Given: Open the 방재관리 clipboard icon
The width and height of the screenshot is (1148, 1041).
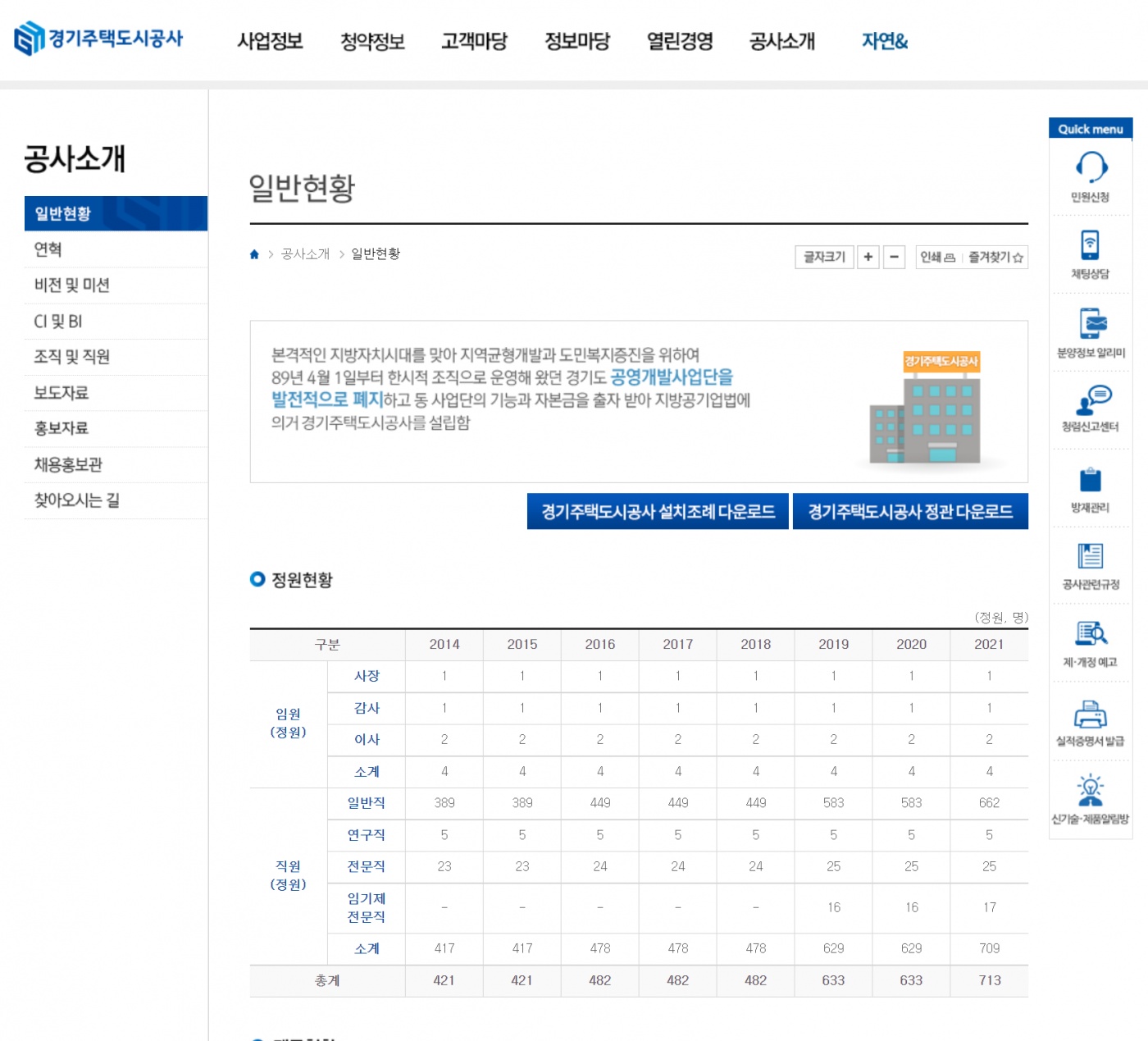Looking at the screenshot, I should tap(1090, 480).
